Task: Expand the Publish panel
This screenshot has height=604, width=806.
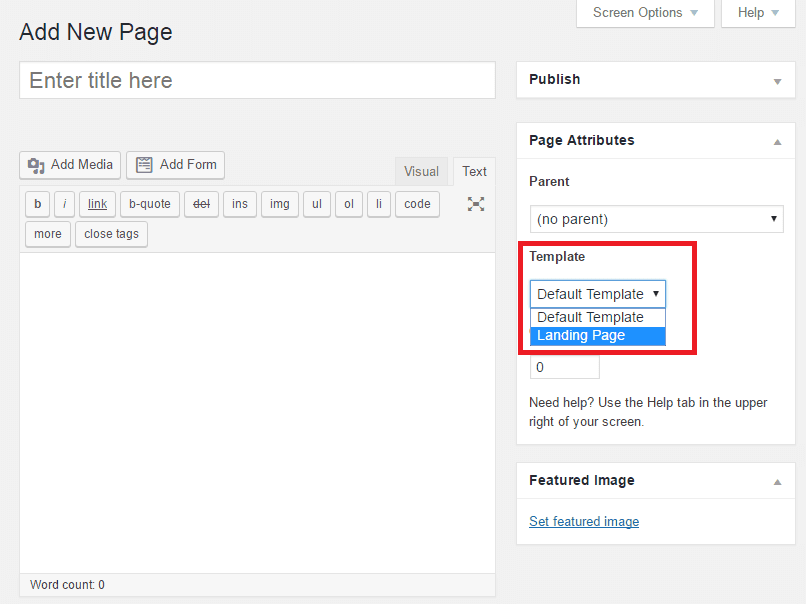Action: [x=778, y=80]
